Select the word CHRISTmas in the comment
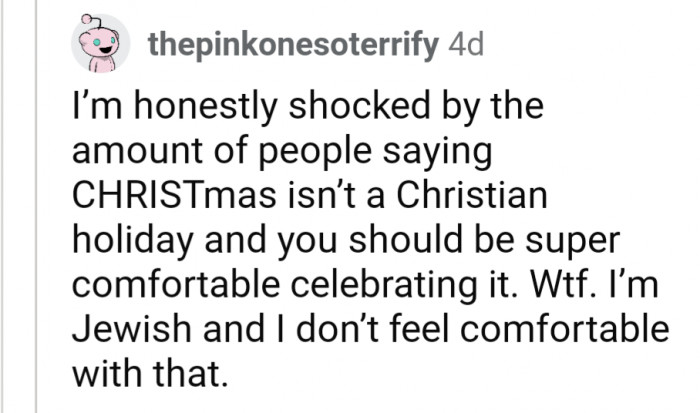 tap(174, 195)
